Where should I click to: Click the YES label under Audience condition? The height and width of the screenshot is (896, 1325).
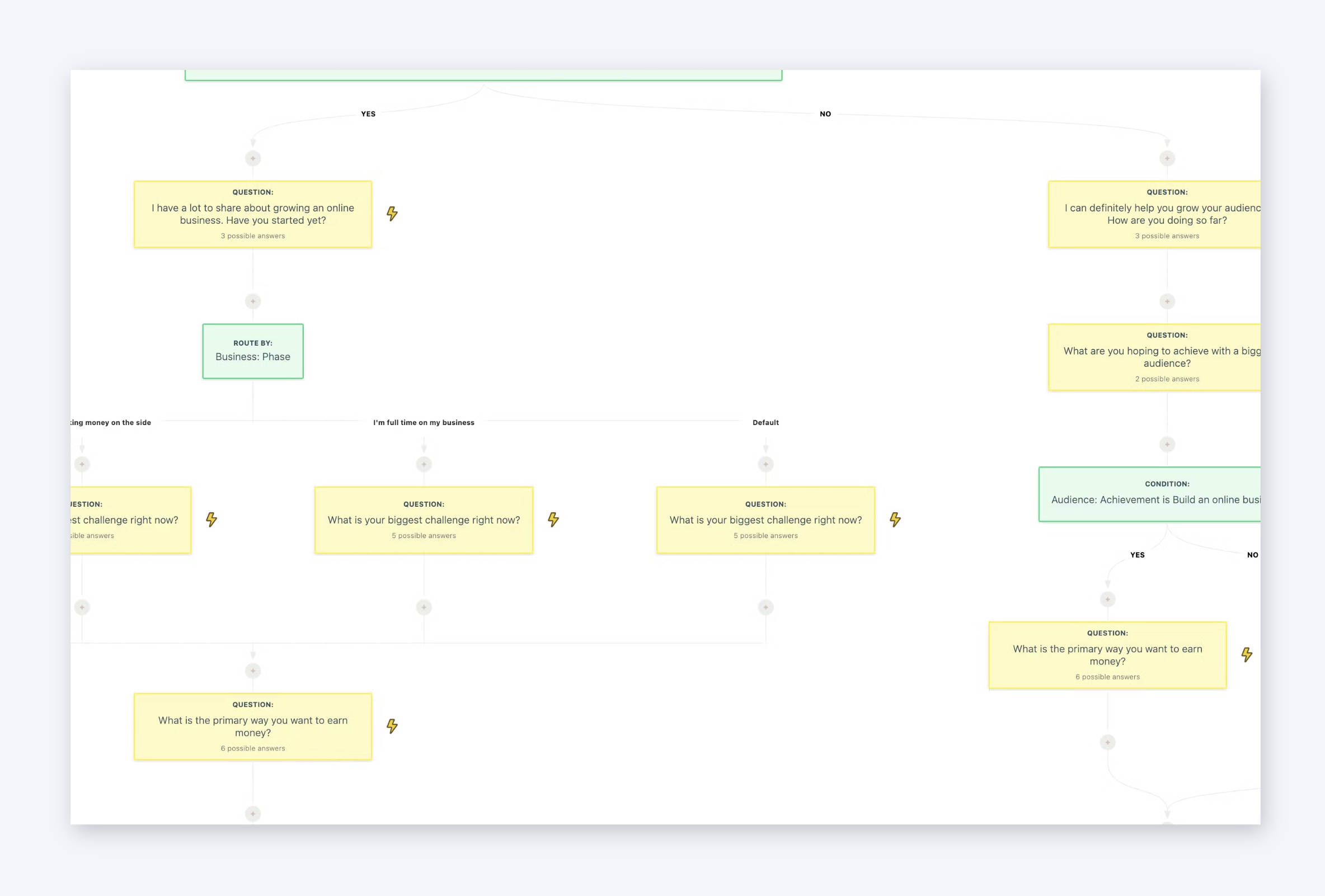tap(1138, 555)
